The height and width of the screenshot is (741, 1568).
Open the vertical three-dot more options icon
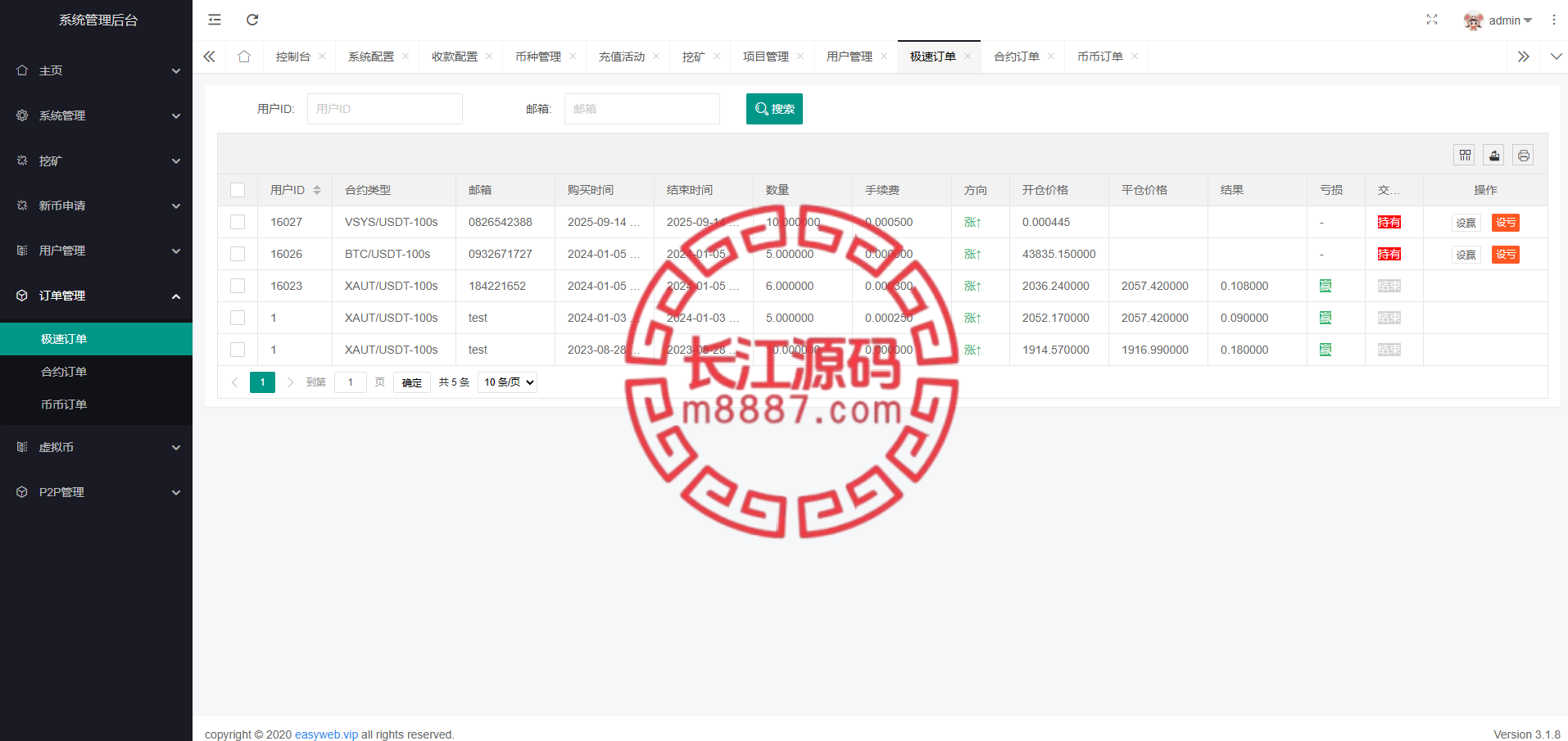(1554, 20)
